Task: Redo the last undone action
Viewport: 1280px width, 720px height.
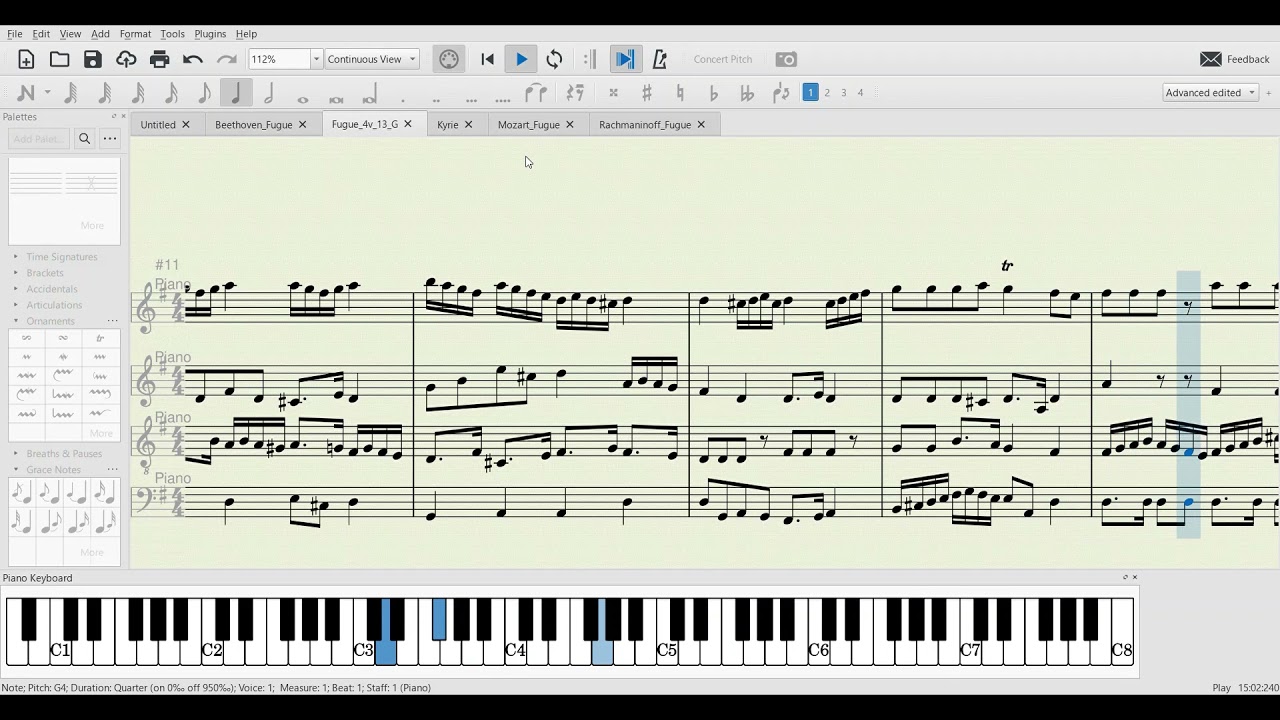Action: 227,60
